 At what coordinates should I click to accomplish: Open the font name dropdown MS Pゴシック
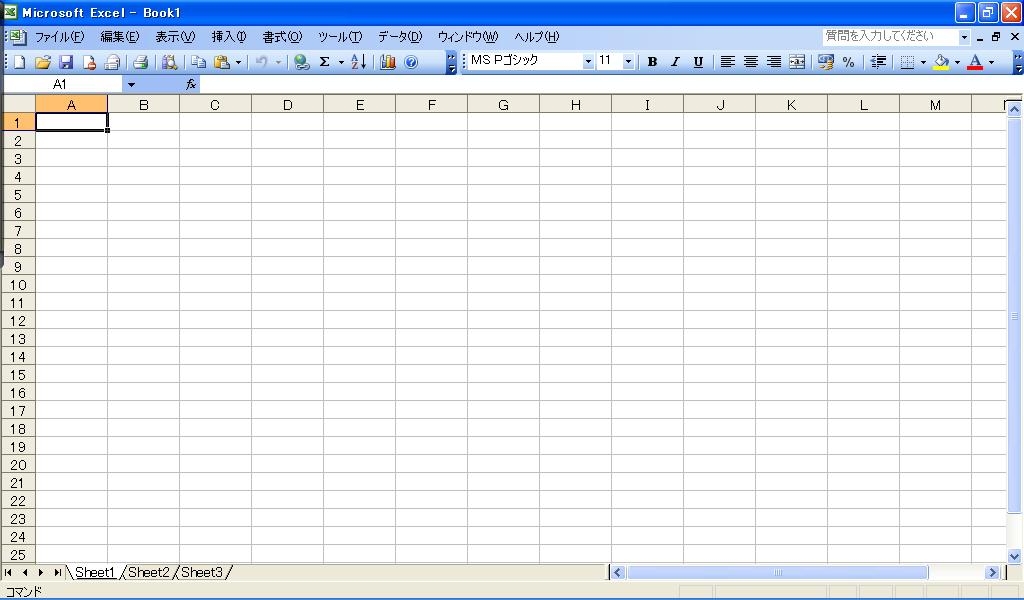[x=588, y=62]
